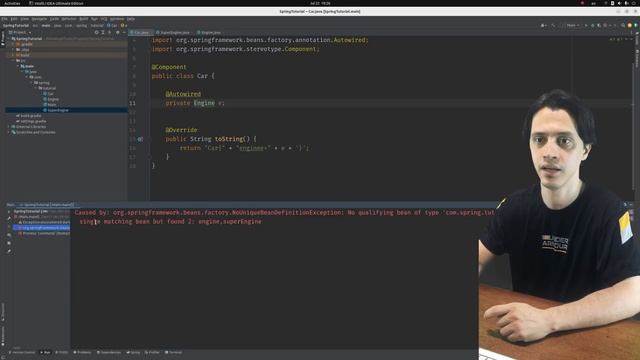Select Process 'command' node in Run tree
Viewport: 640px width, 360px height.
[44, 233]
